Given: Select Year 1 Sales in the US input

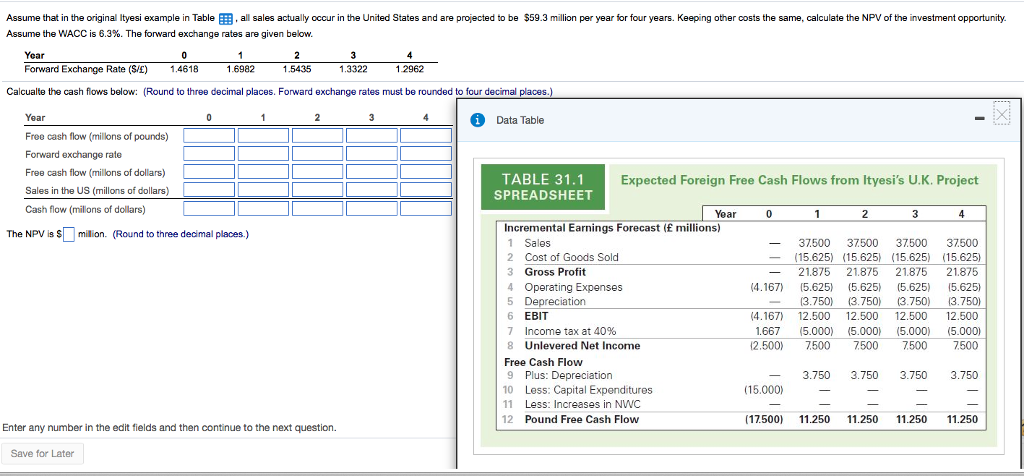Looking at the screenshot, I should tap(263, 190).
